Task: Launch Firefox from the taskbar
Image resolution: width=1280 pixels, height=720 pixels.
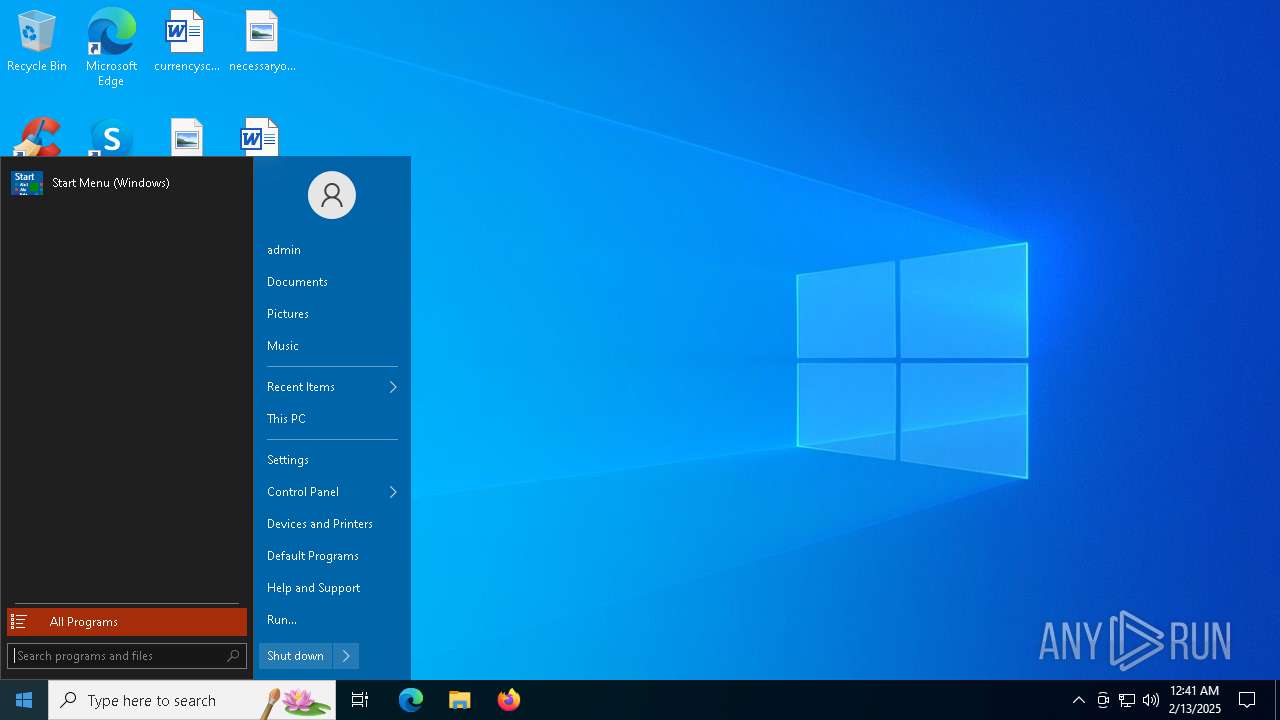Action: 509,700
